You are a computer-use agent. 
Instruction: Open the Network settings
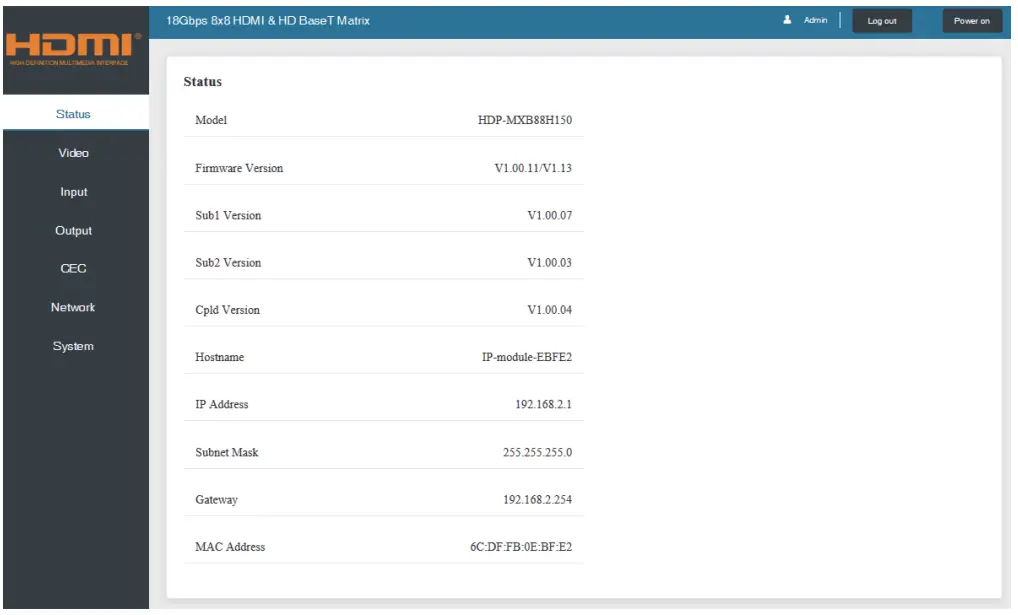[x=73, y=308]
